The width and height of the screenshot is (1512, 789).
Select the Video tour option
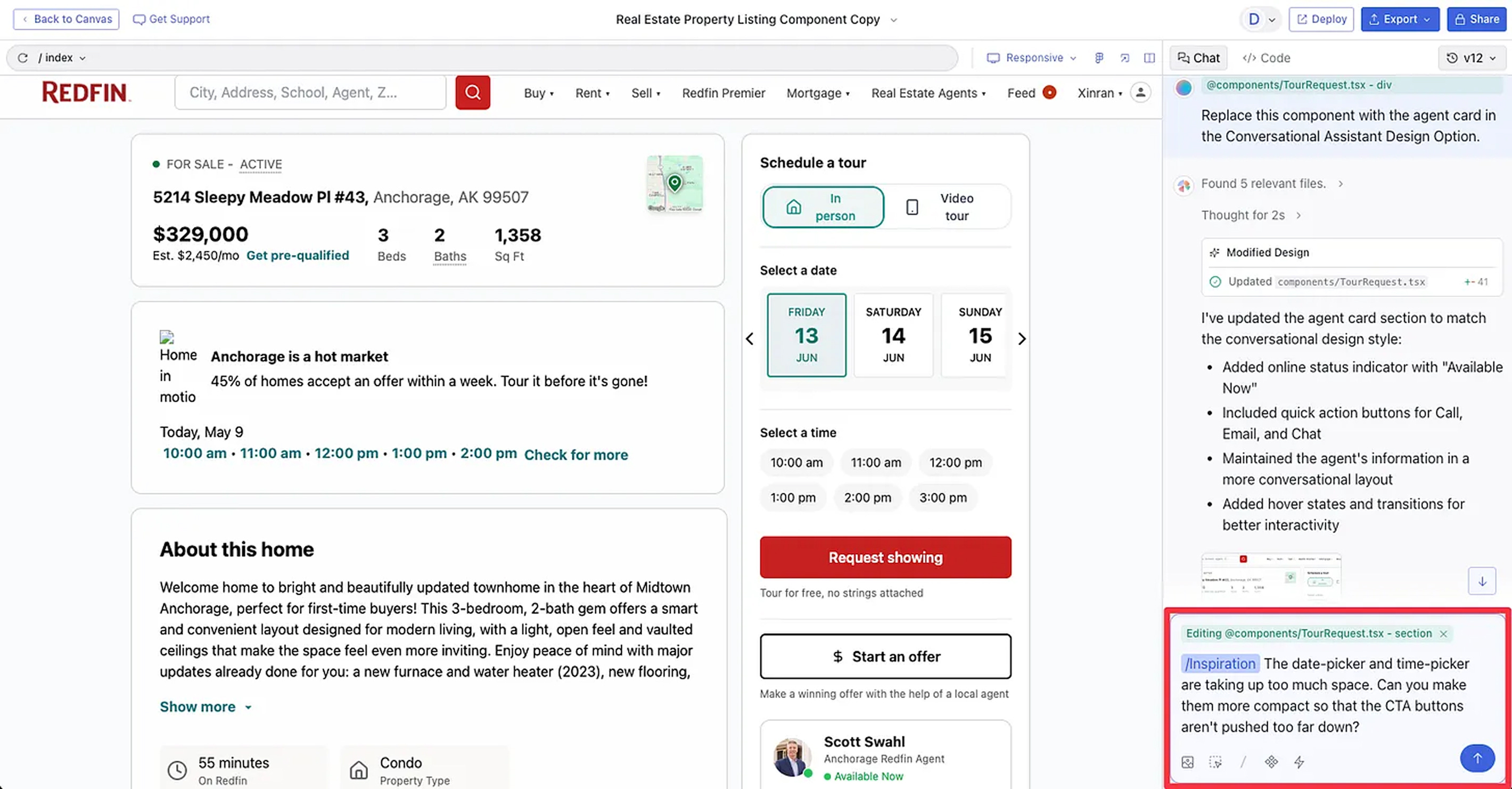coord(946,207)
